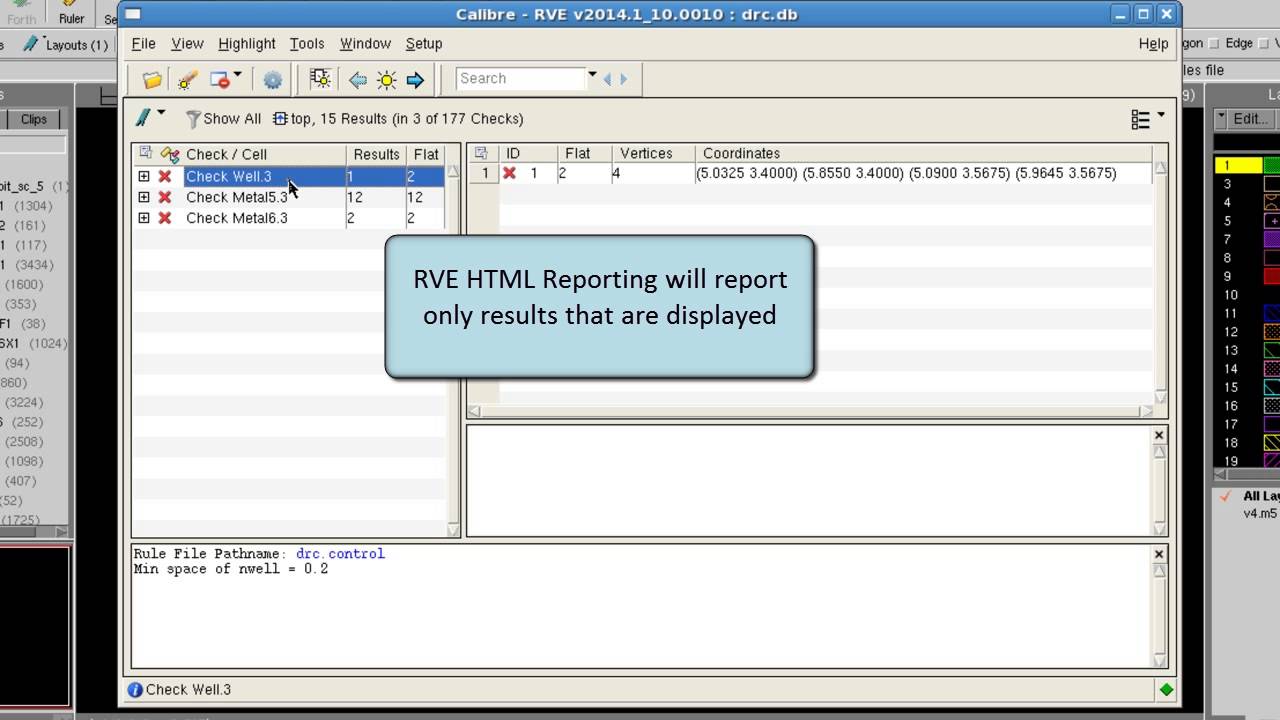Click the check tree column header icon
Screen dimensions: 1280x720
click(x=145, y=153)
